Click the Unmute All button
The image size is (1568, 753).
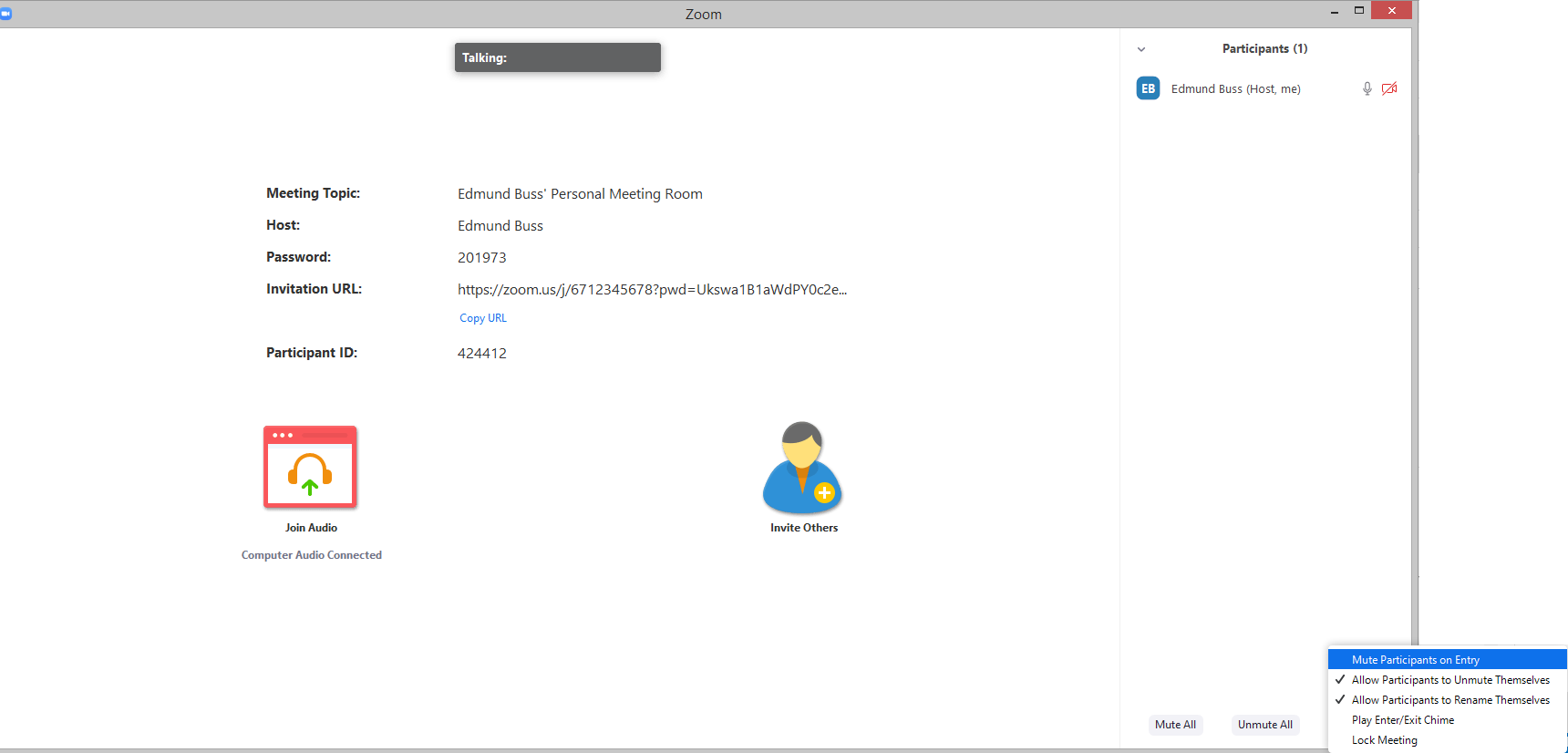point(1265,725)
